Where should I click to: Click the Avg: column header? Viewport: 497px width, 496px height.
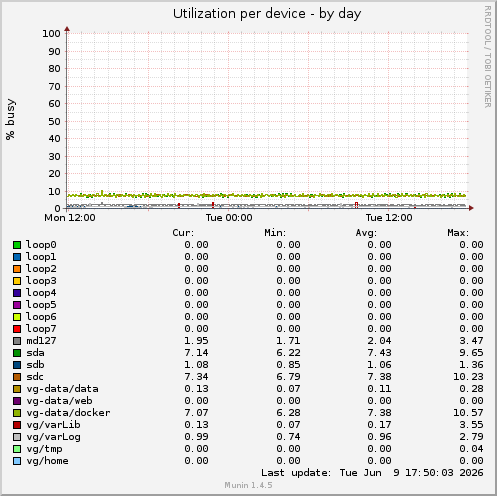click(x=366, y=233)
